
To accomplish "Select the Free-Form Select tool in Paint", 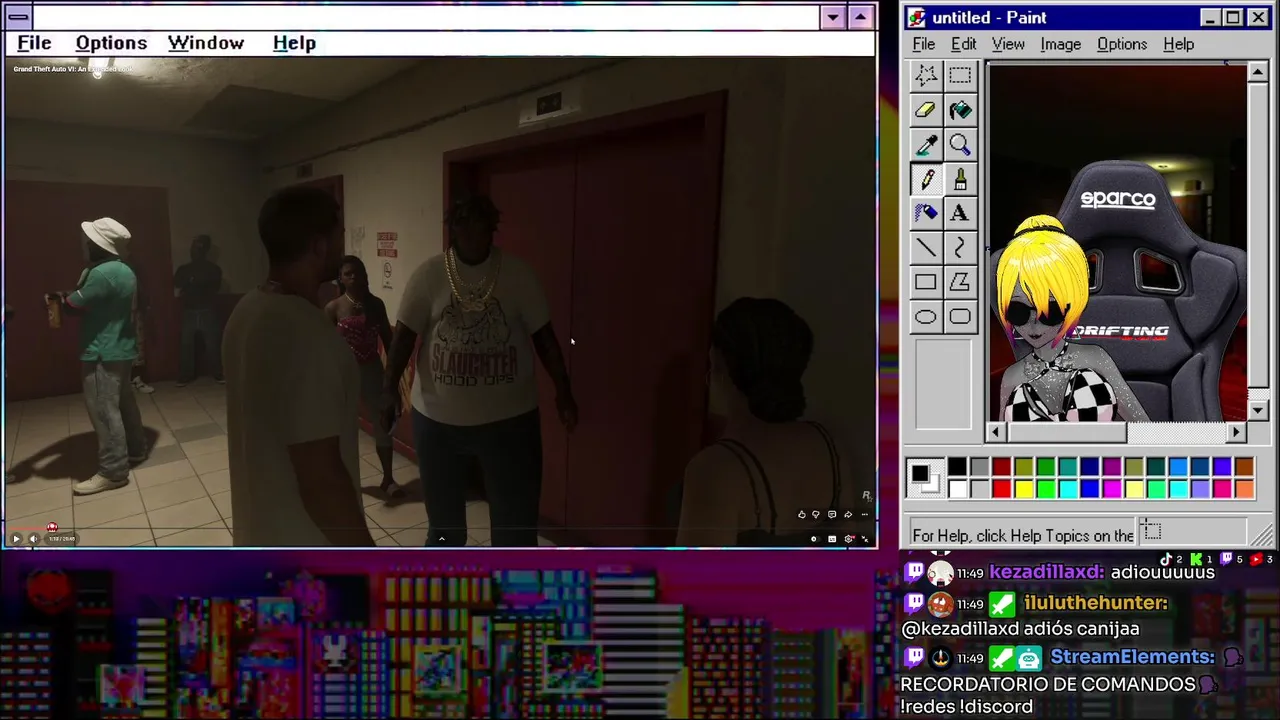I will [x=926, y=75].
